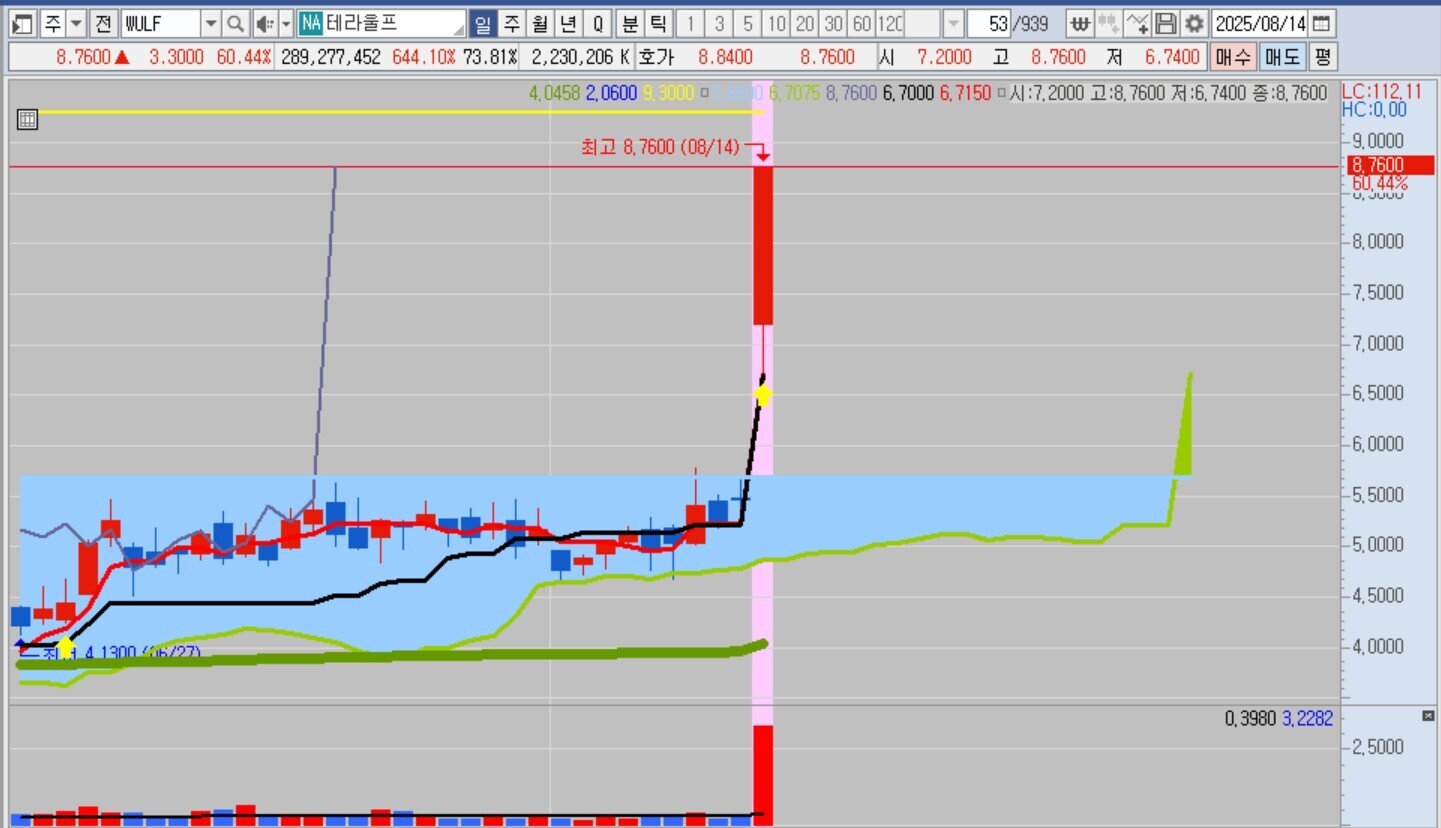
Task: Select the daily 일 period
Action: pos(483,23)
